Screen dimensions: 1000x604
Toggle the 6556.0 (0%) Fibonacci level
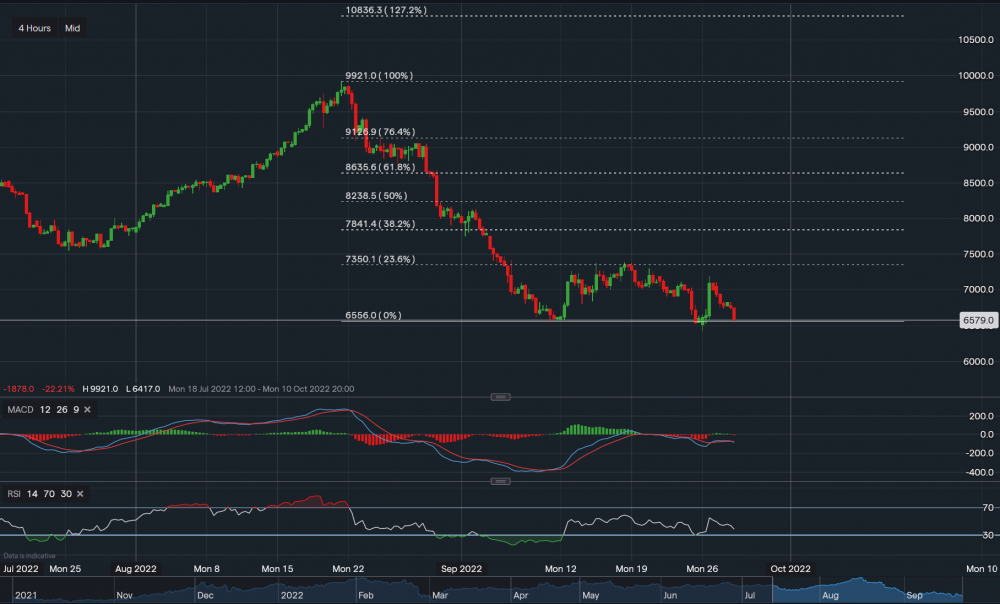point(372,314)
